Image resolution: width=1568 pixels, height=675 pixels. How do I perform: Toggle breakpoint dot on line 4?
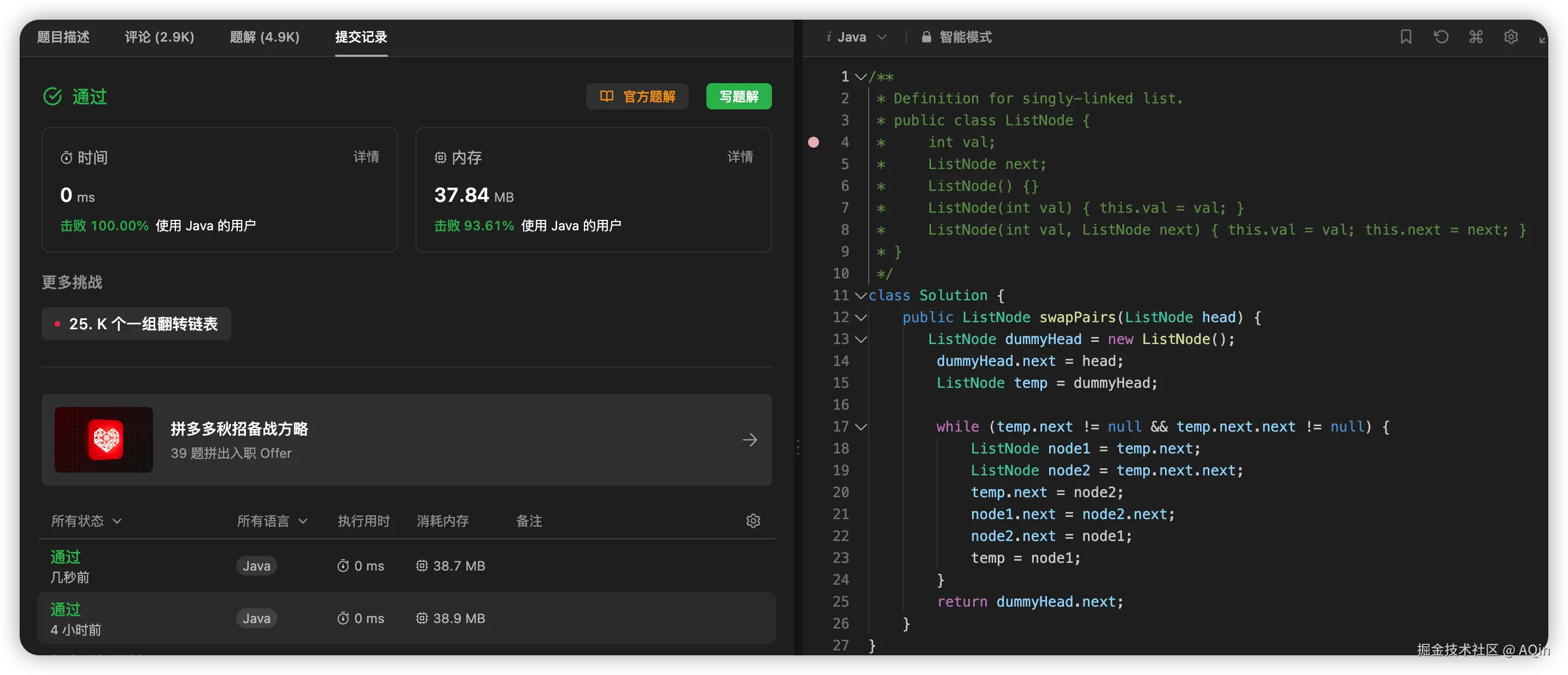813,143
